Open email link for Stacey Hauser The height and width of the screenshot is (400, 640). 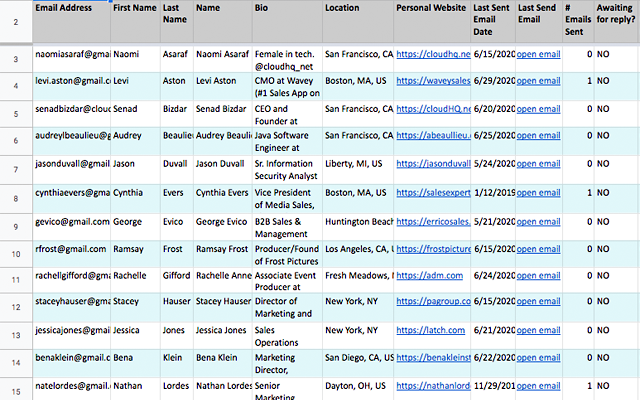click(x=538, y=301)
